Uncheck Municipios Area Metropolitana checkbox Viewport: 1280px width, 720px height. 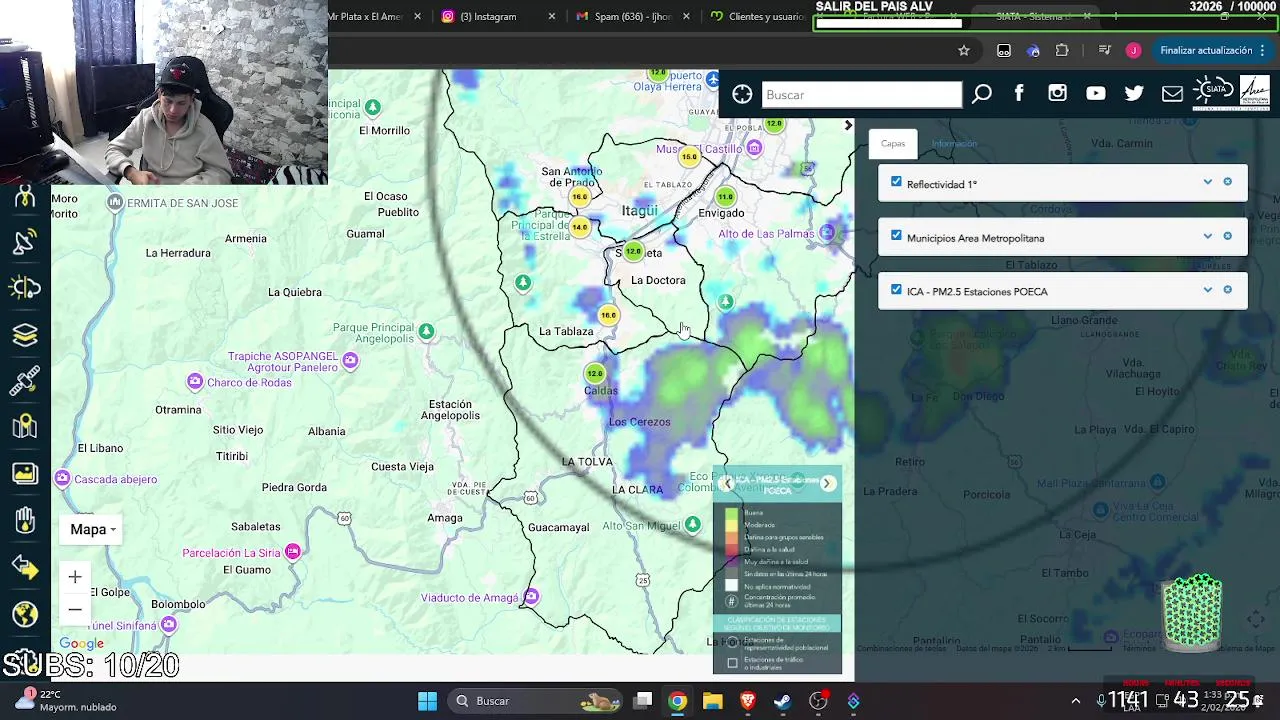click(896, 236)
